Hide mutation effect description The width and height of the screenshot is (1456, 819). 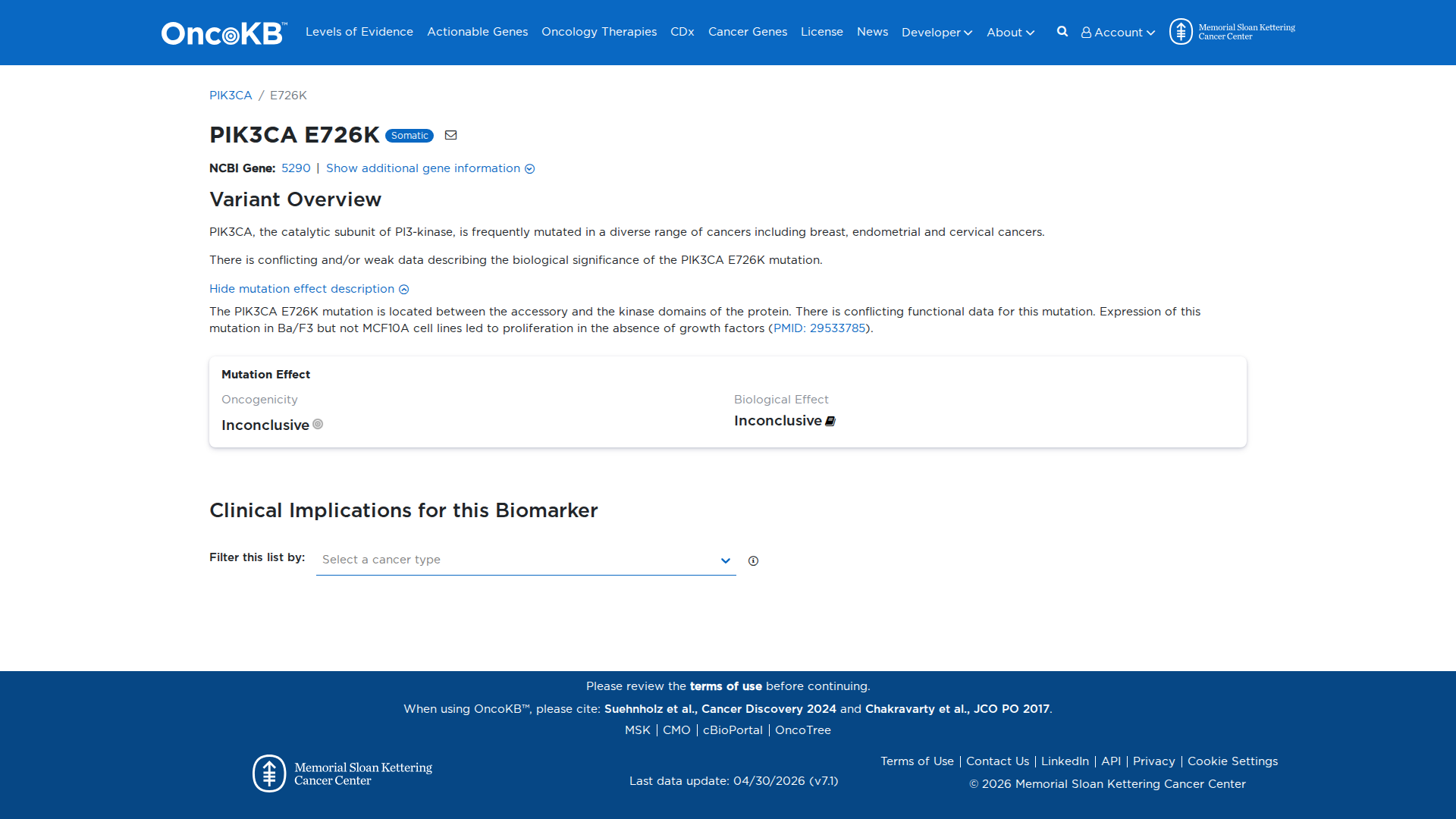click(309, 289)
